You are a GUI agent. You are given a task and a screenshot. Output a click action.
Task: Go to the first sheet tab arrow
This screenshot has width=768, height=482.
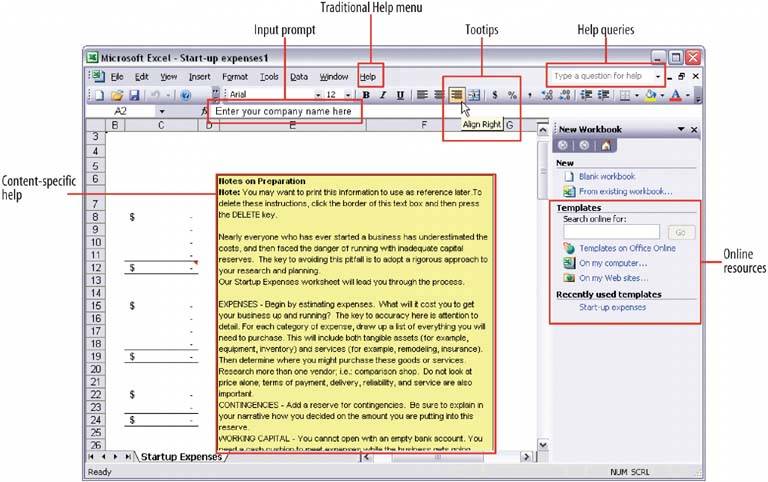(91, 457)
